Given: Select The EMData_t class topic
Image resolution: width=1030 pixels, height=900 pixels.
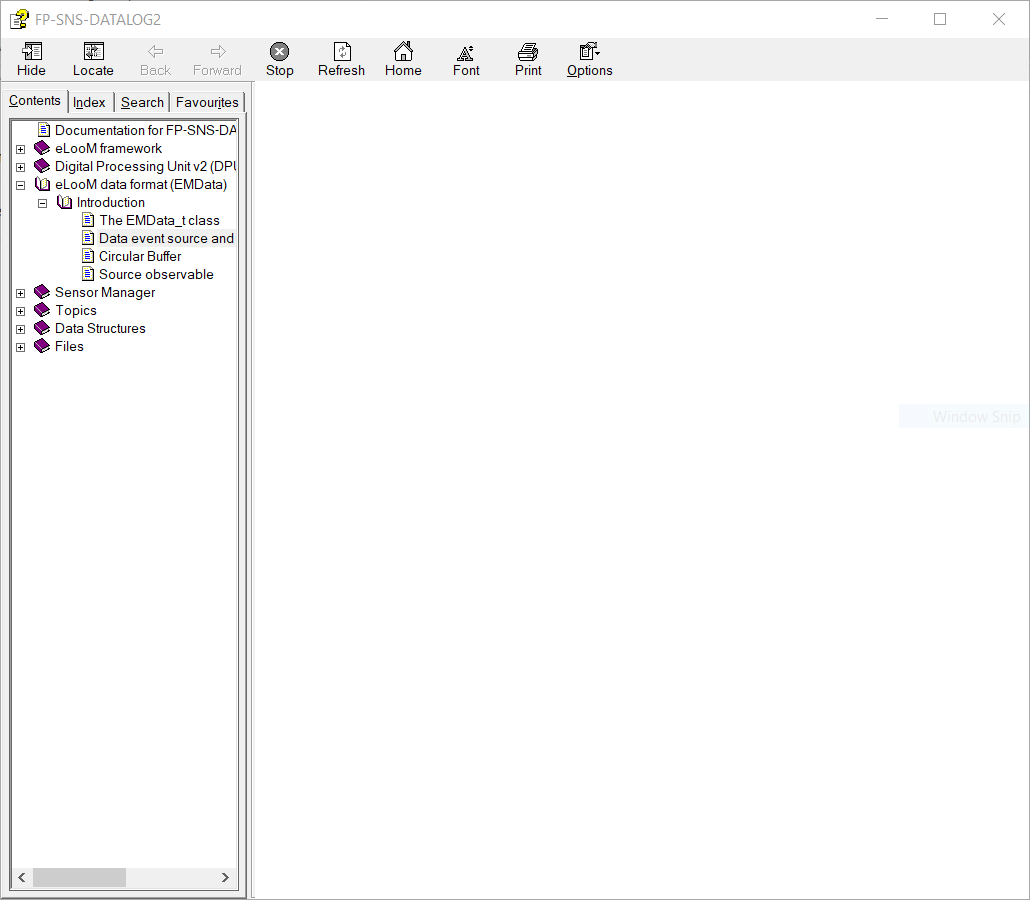Looking at the screenshot, I should pyautogui.click(x=158, y=220).
